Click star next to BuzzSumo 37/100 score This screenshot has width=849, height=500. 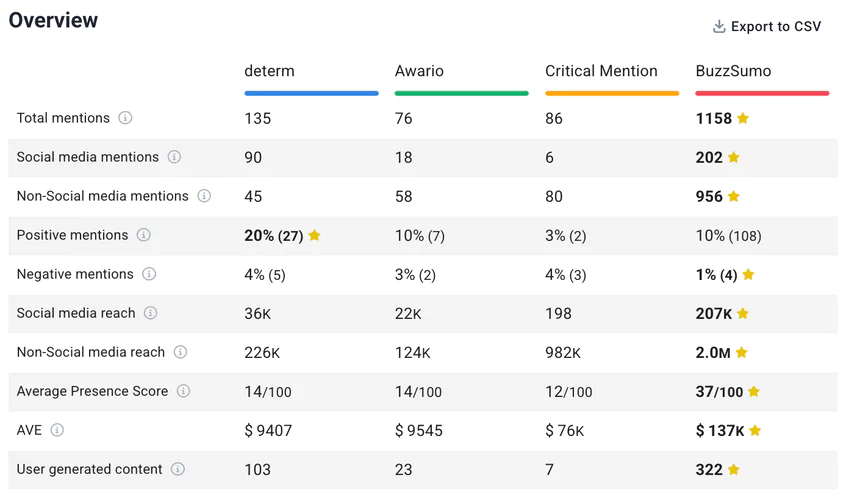754,391
